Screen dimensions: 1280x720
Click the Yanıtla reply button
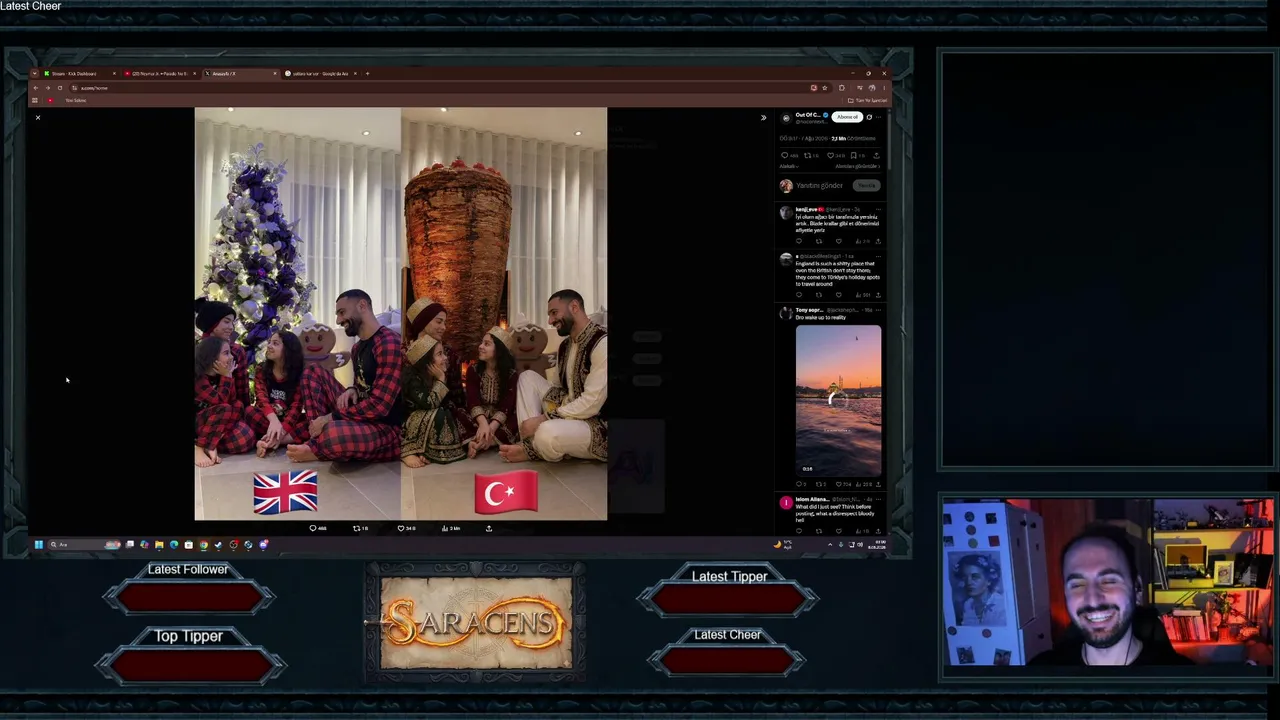[x=867, y=185]
